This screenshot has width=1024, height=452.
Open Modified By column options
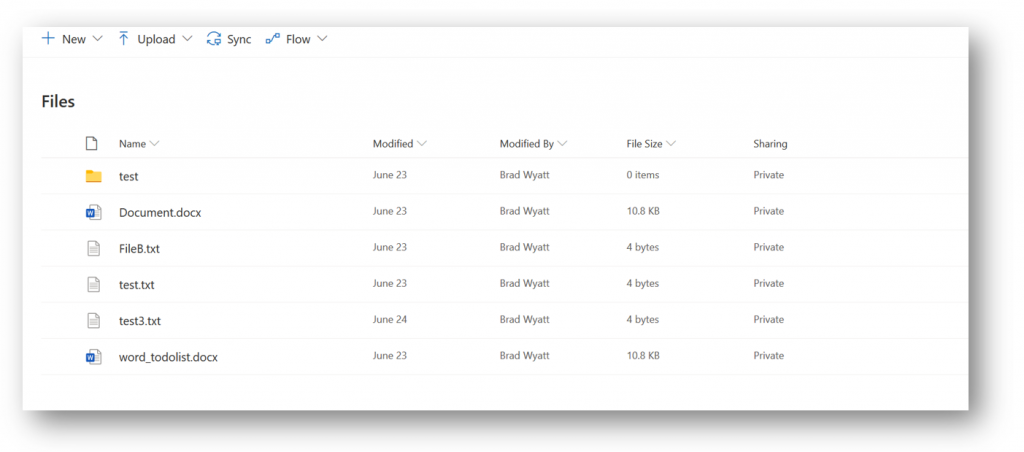coord(534,144)
